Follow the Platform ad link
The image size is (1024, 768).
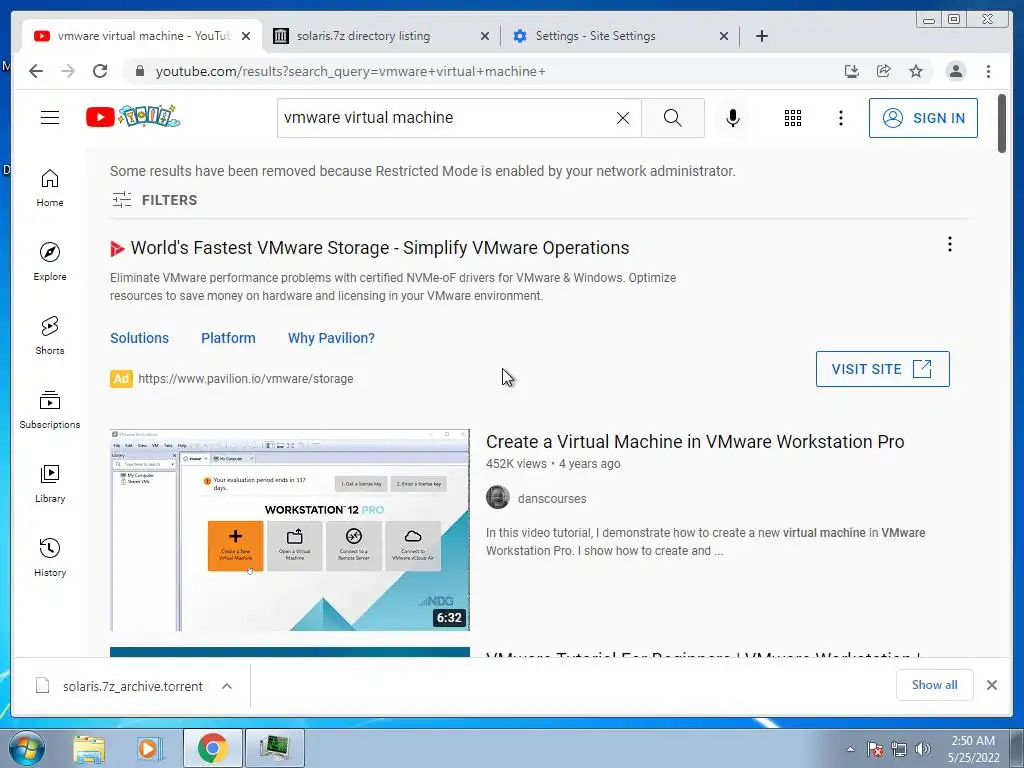click(x=228, y=338)
